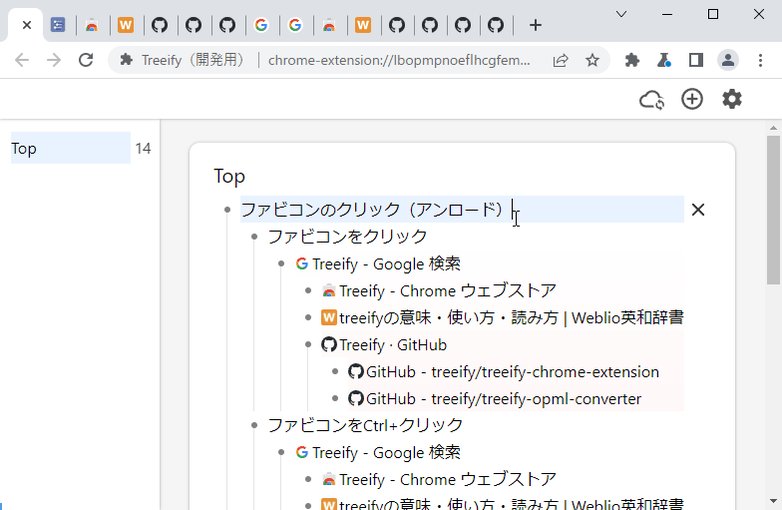Image resolution: width=782 pixels, height=510 pixels.
Task: Switch to the first Google tab
Action: [x=261, y=25]
